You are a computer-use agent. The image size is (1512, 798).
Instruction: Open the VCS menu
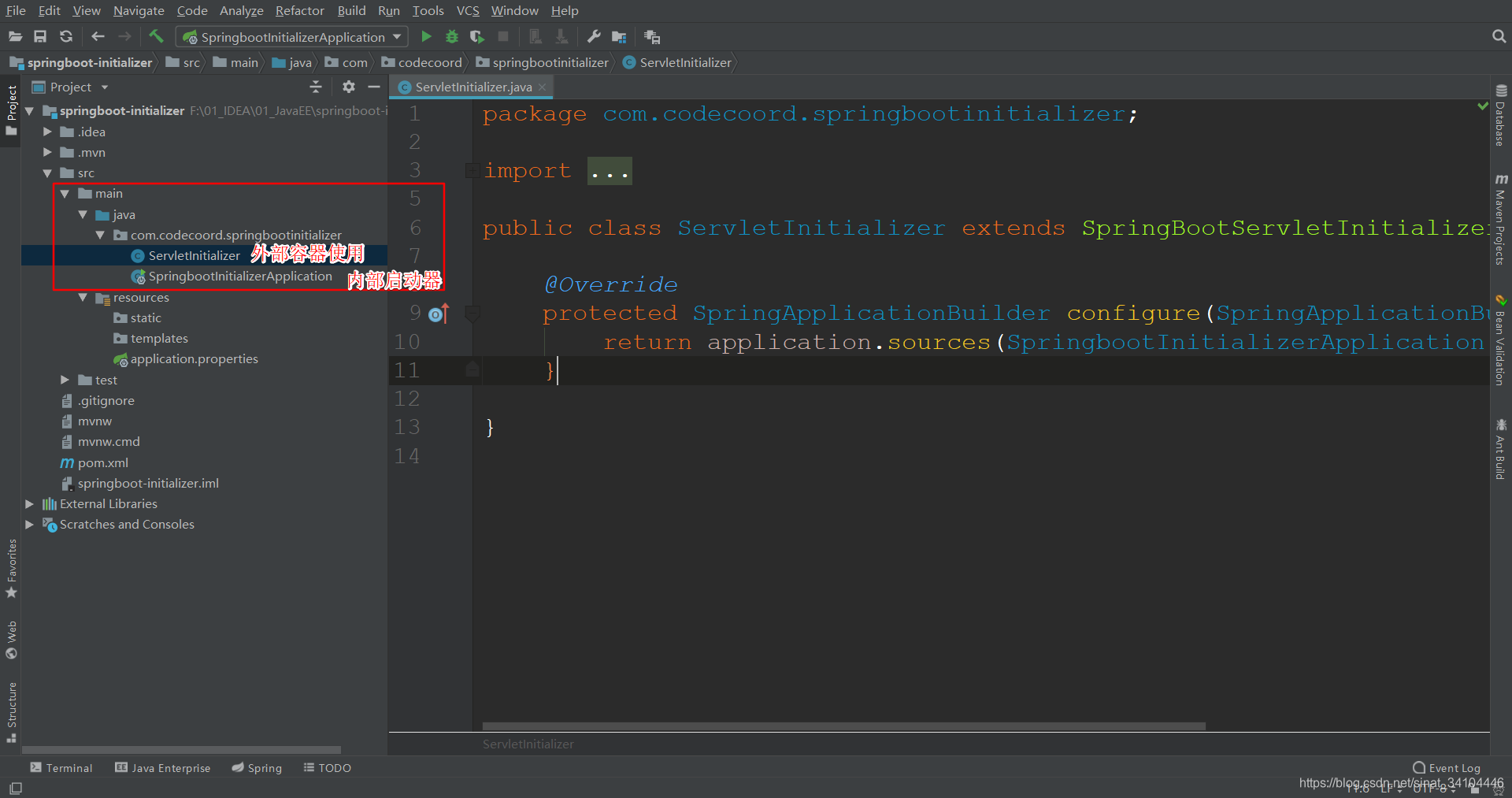(468, 10)
